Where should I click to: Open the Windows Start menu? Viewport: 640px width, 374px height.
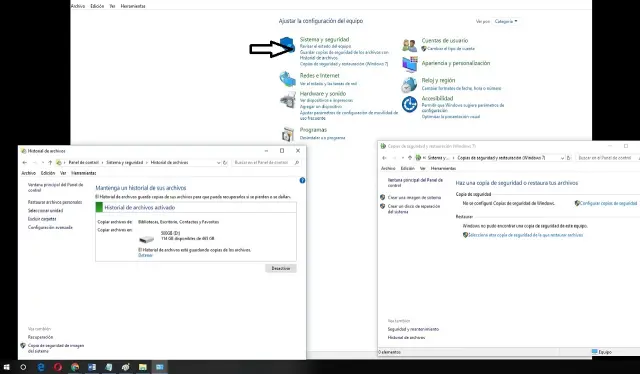(x=7, y=367)
